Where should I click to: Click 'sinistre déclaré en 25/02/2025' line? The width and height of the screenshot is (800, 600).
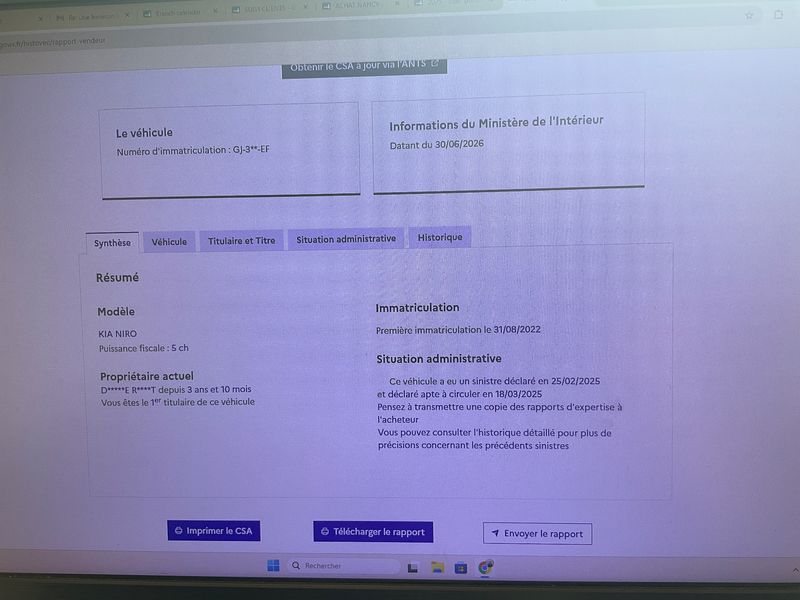(494, 381)
